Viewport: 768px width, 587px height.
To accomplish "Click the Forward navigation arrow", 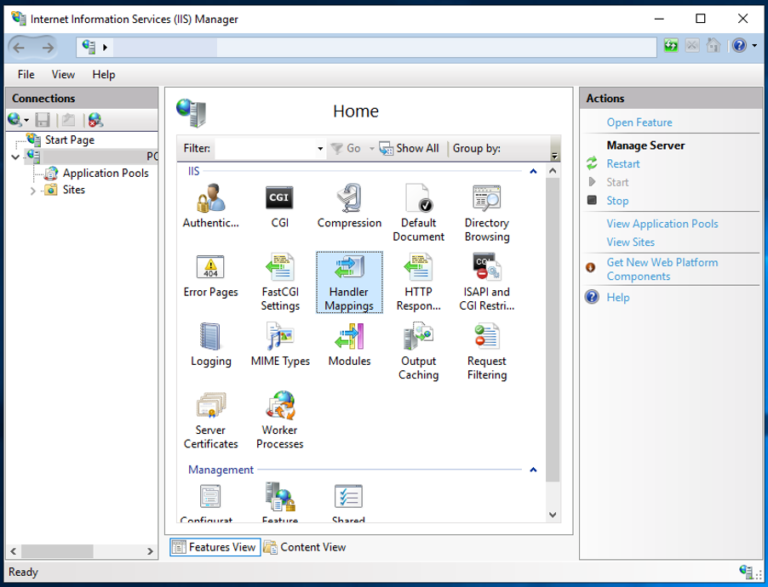I will tap(48, 48).
